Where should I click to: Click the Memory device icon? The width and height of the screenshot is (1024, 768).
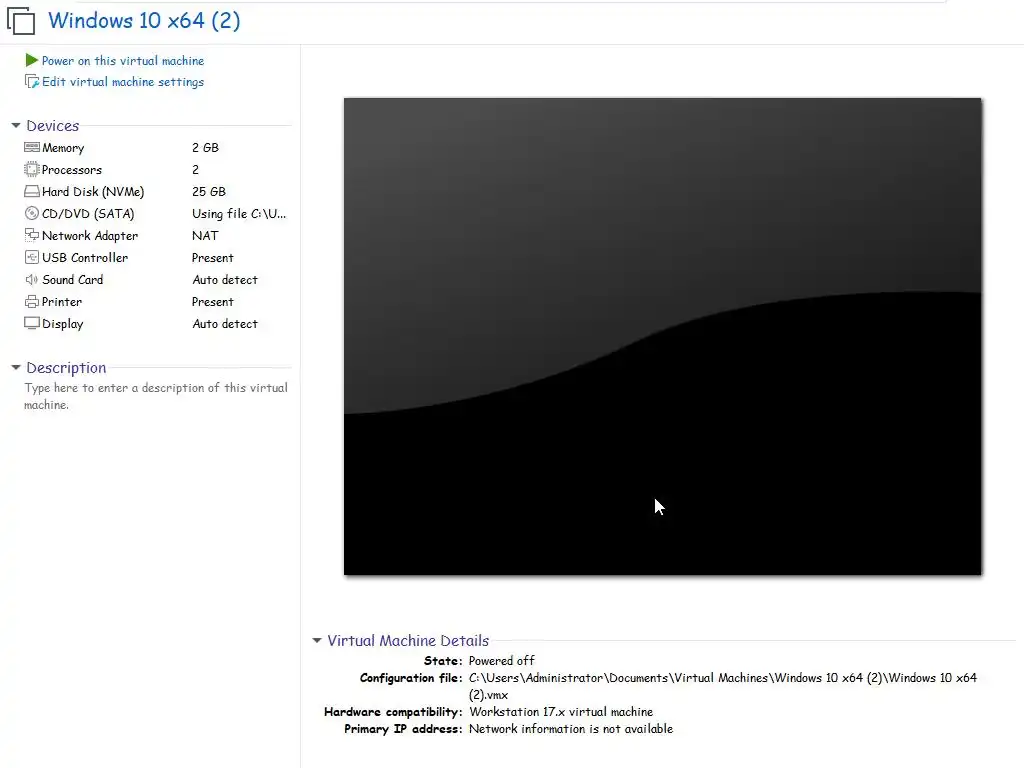coord(31,148)
